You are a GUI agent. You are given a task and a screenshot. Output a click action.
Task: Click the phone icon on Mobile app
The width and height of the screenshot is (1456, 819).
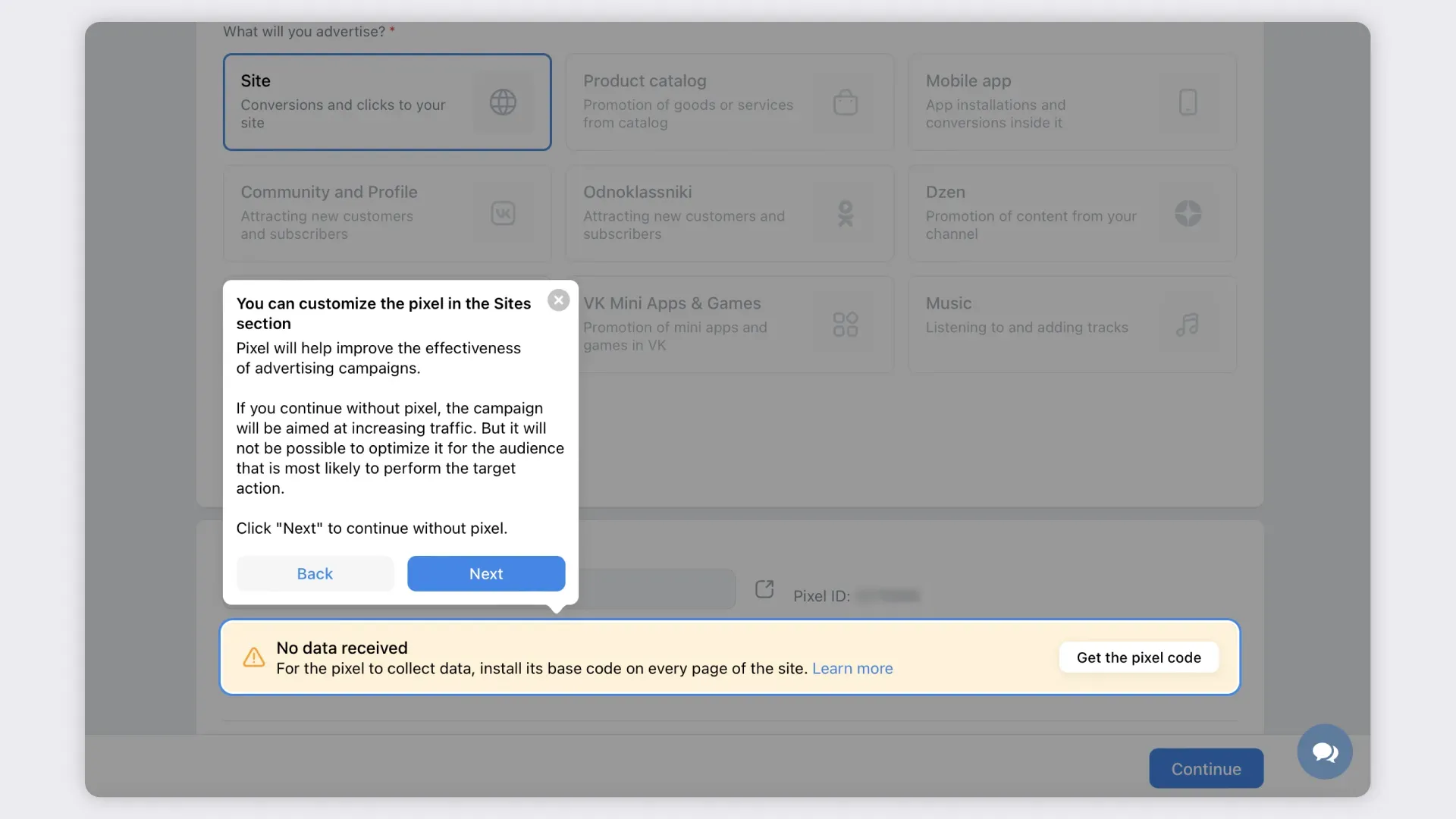click(x=1188, y=102)
